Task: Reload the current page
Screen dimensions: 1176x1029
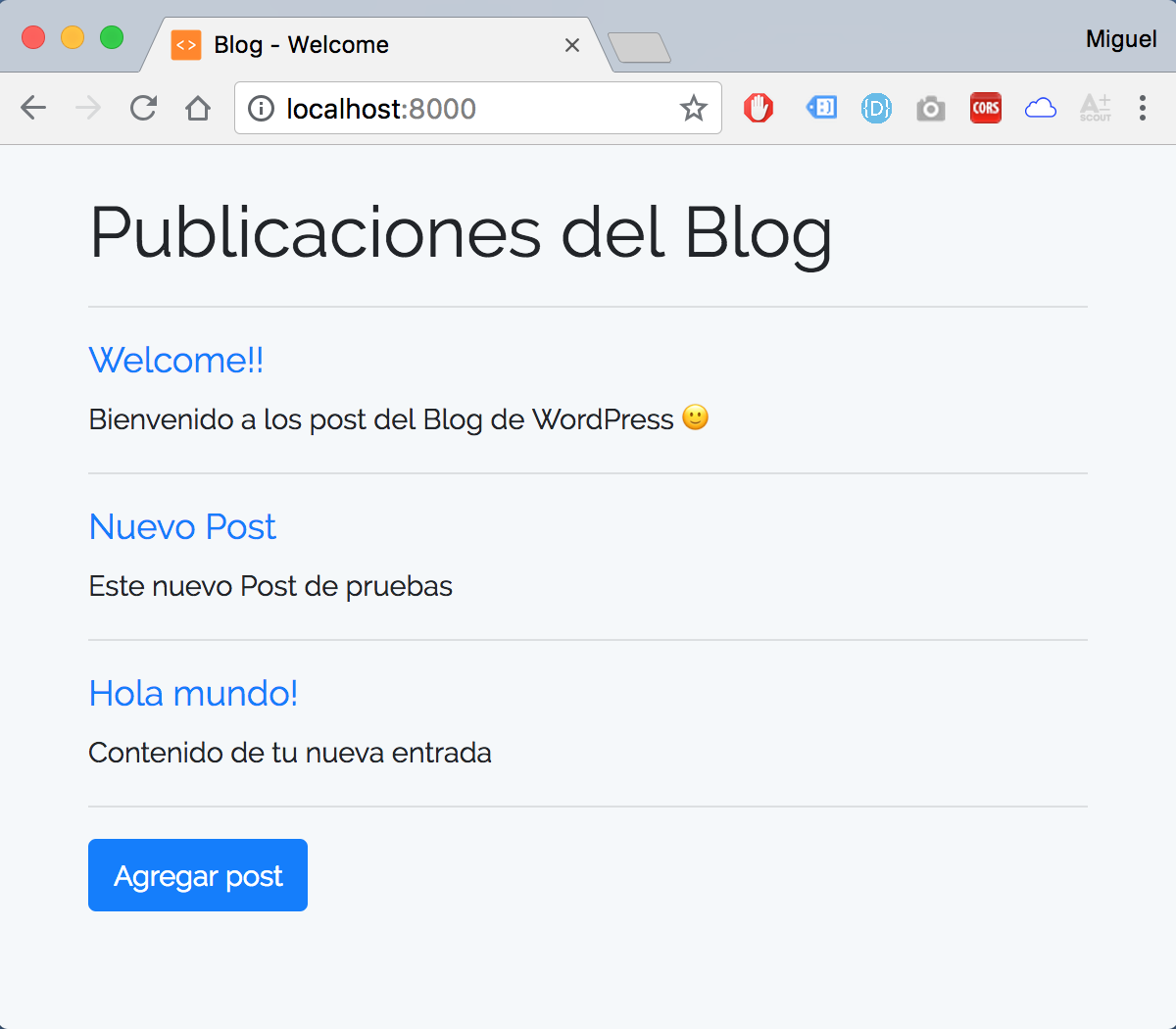Action: [143, 108]
